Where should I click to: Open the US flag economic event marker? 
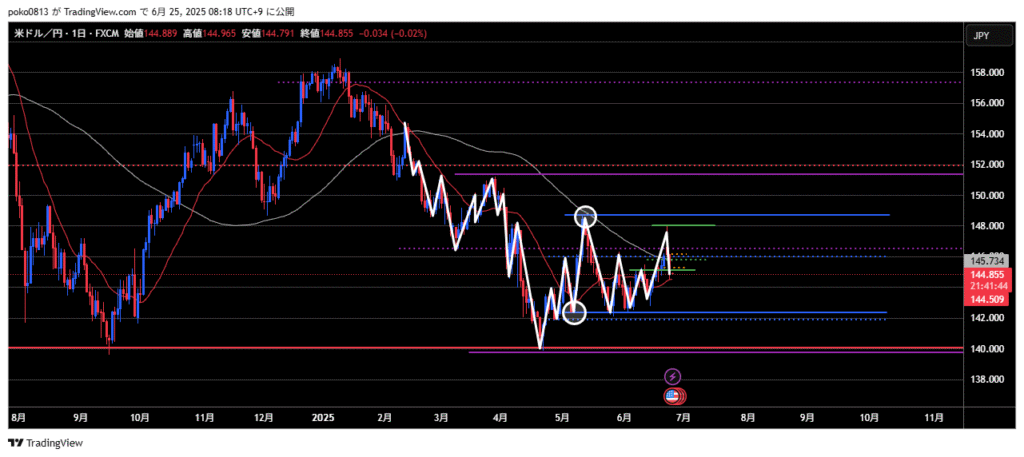pyautogui.click(x=673, y=396)
